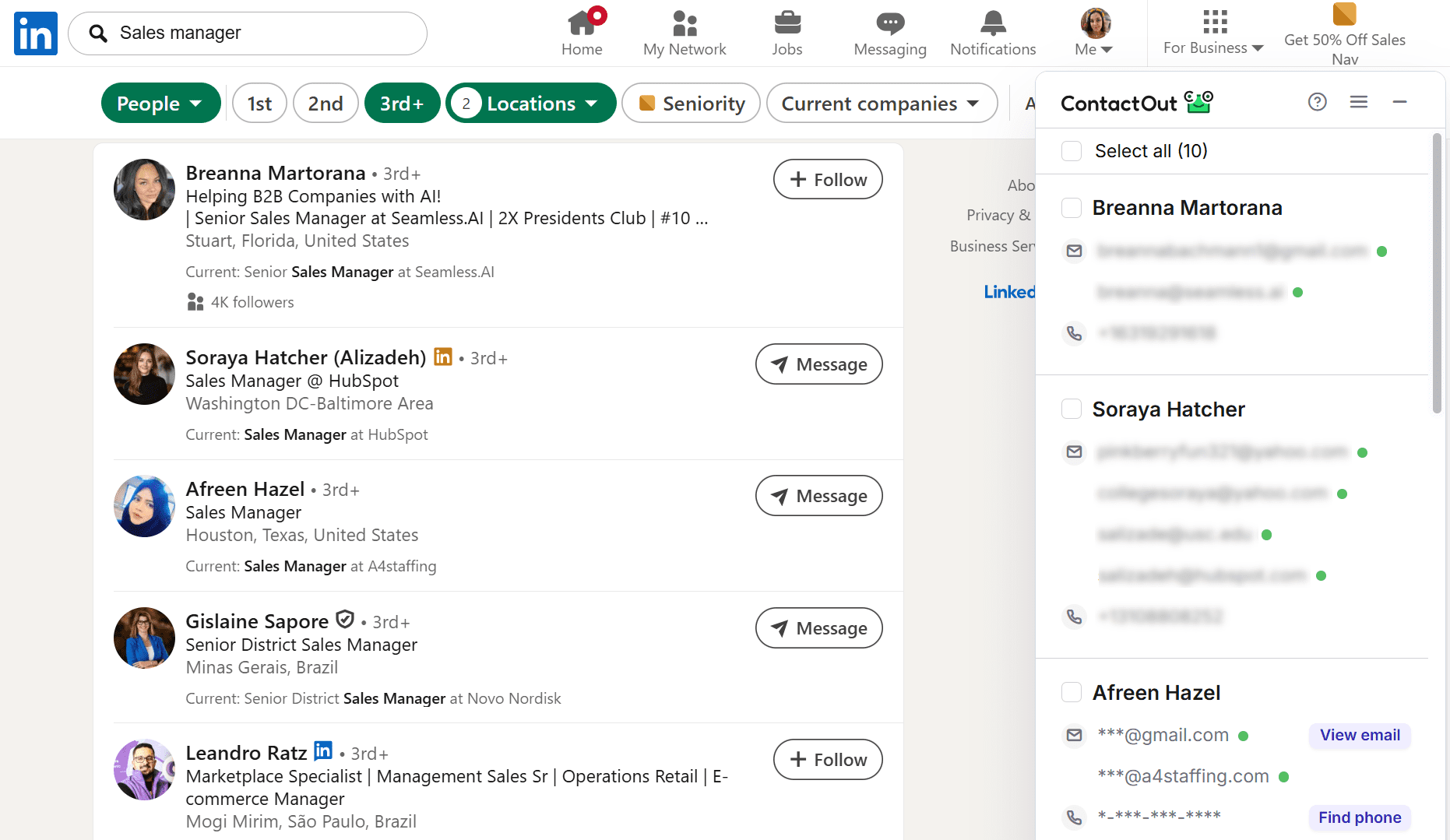Viewport: 1450px width, 840px height.
Task: Click View email for Afreen Hazel
Action: pyautogui.click(x=1359, y=735)
